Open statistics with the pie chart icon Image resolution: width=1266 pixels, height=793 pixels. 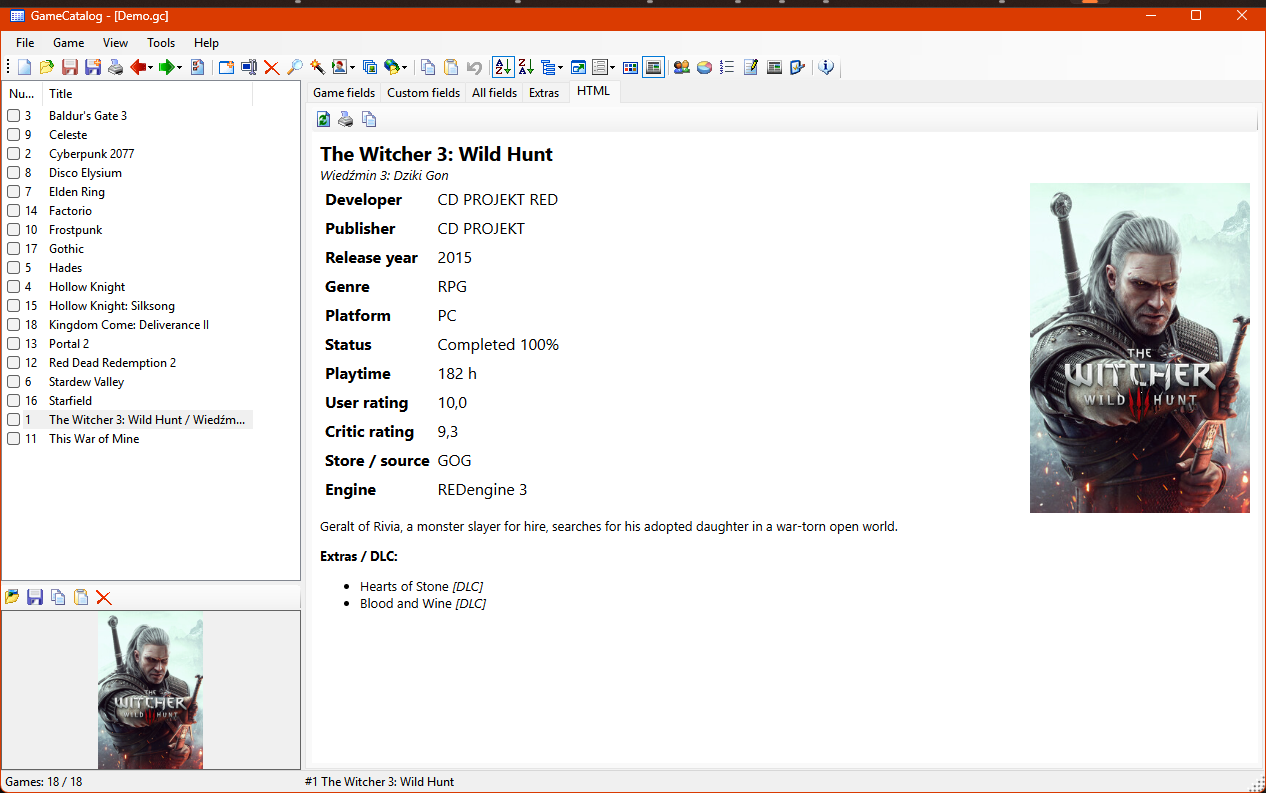coord(705,67)
